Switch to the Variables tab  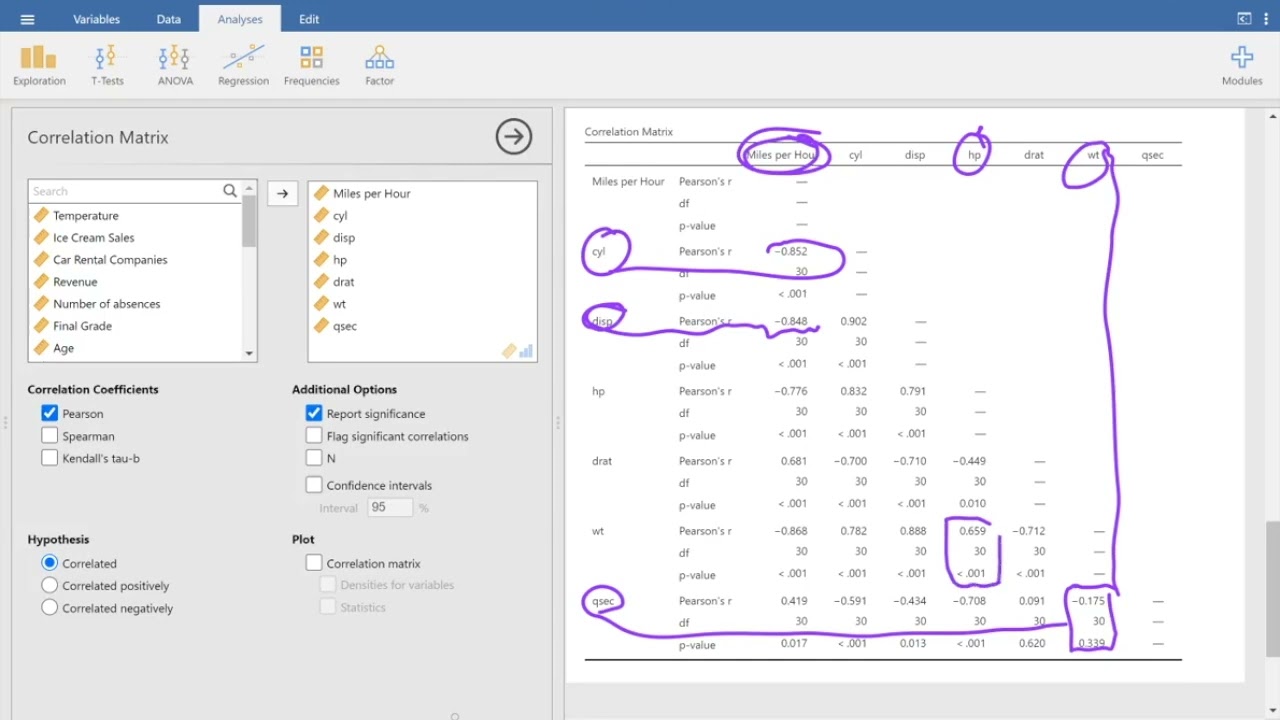96,19
